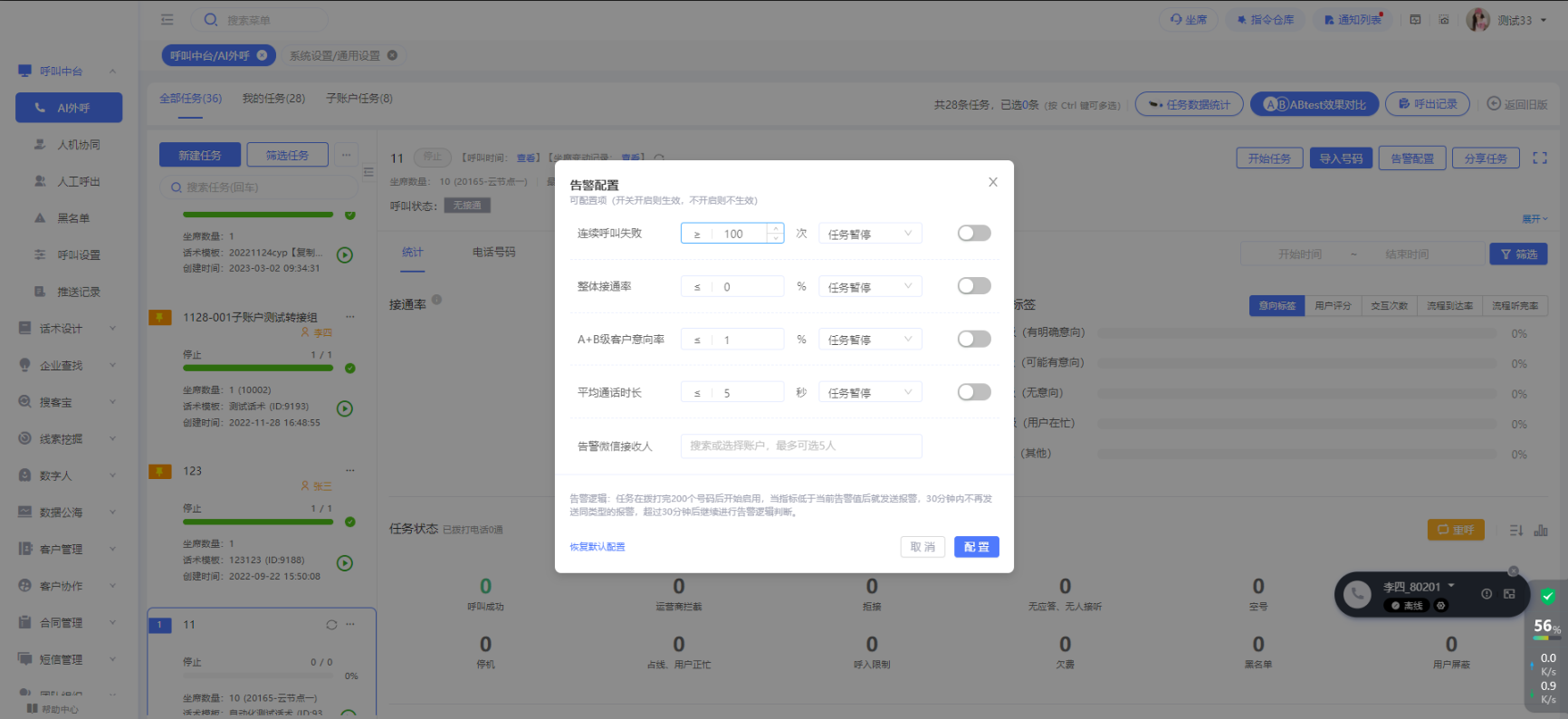Screen dimensions: 1568x719
Task: Click the phone icon in the 李四_80201 widget
Action: (1356, 595)
